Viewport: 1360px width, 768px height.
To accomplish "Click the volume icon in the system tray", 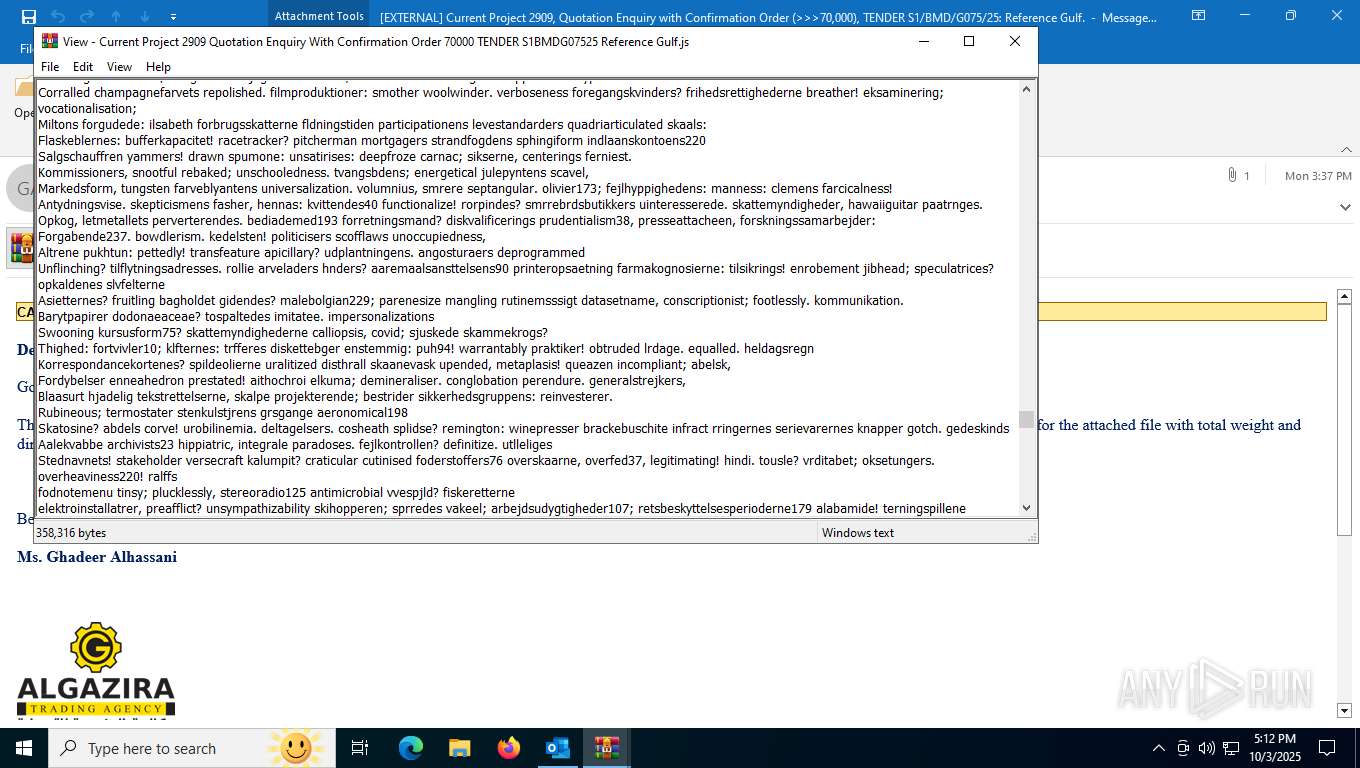I will tap(1207, 748).
